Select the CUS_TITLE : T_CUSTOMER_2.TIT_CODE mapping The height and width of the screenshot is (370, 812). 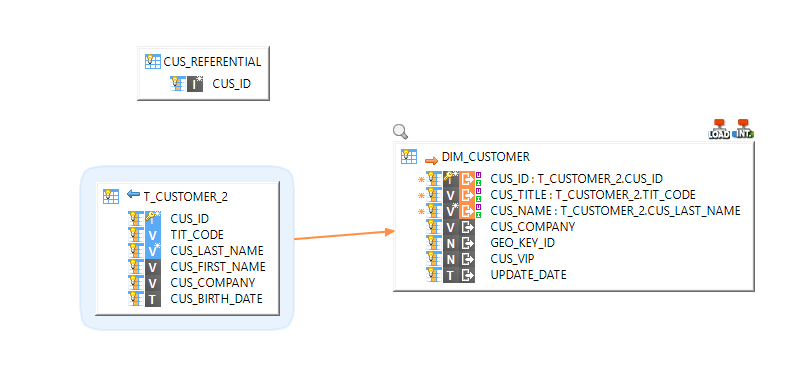pos(593,195)
